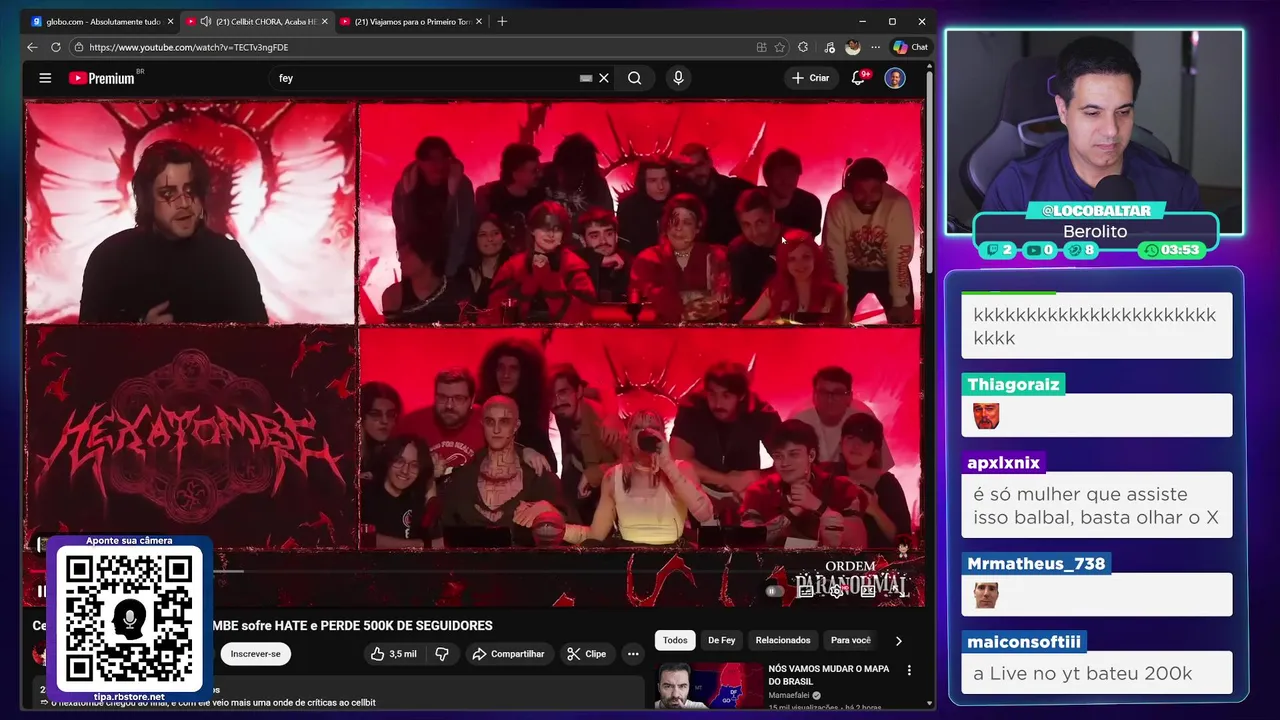The height and width of the screenshot is (720, 1280).
Task: Click the Compartilhar share button
Action: click(x=508, y=654)
